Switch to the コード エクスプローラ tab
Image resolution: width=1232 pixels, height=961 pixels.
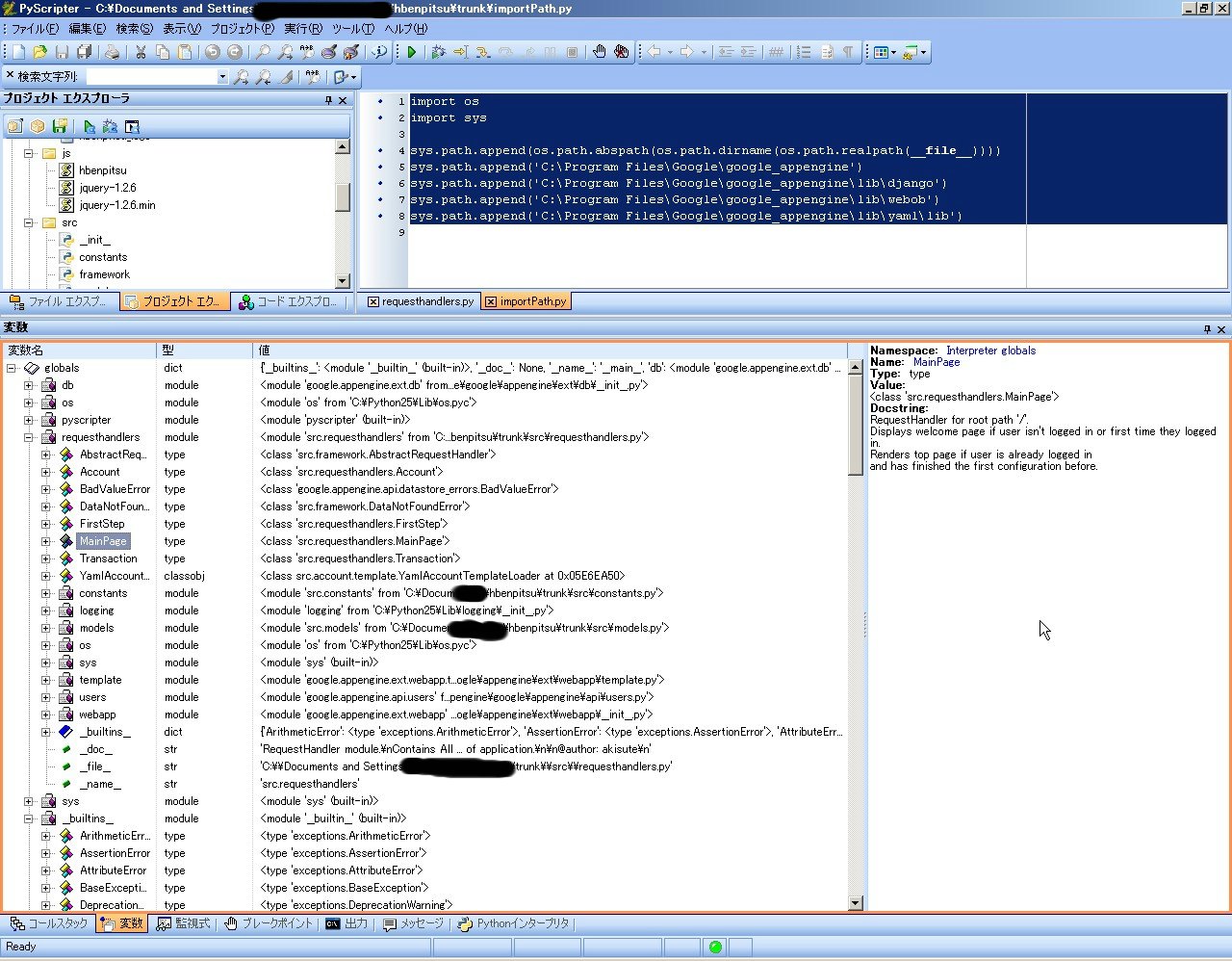288,301
